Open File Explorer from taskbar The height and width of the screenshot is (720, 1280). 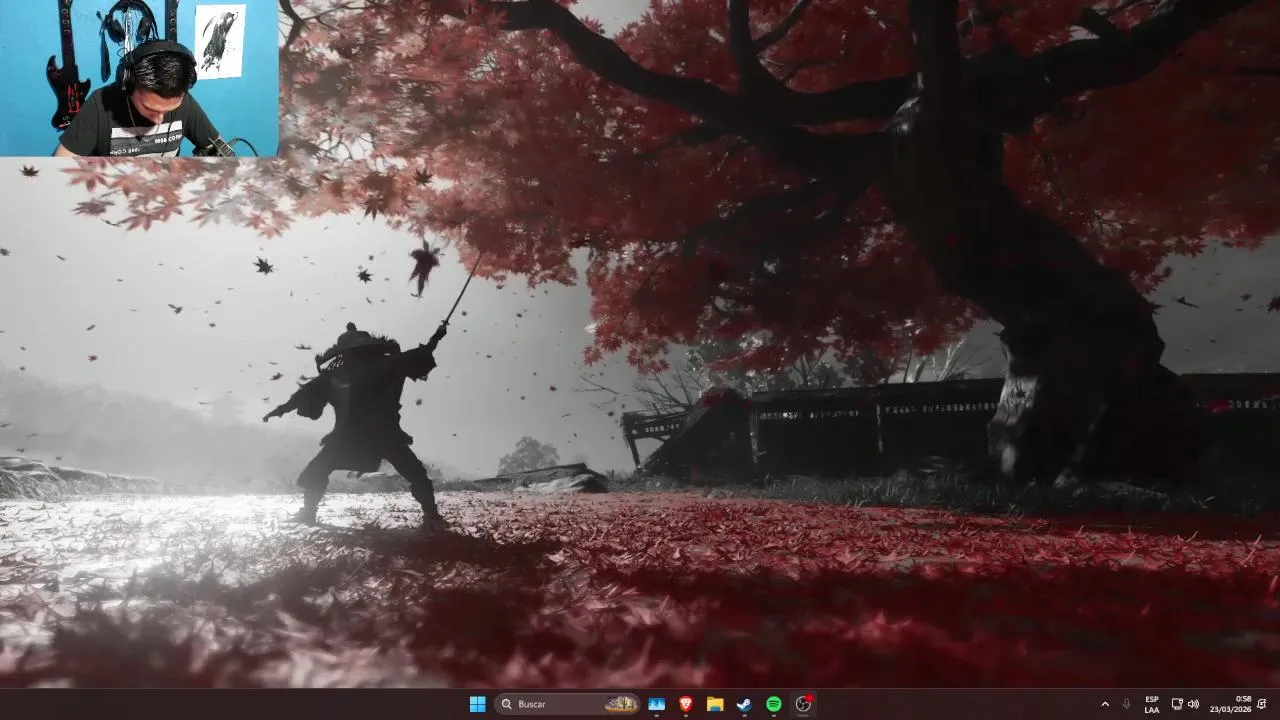click(715, 704)
